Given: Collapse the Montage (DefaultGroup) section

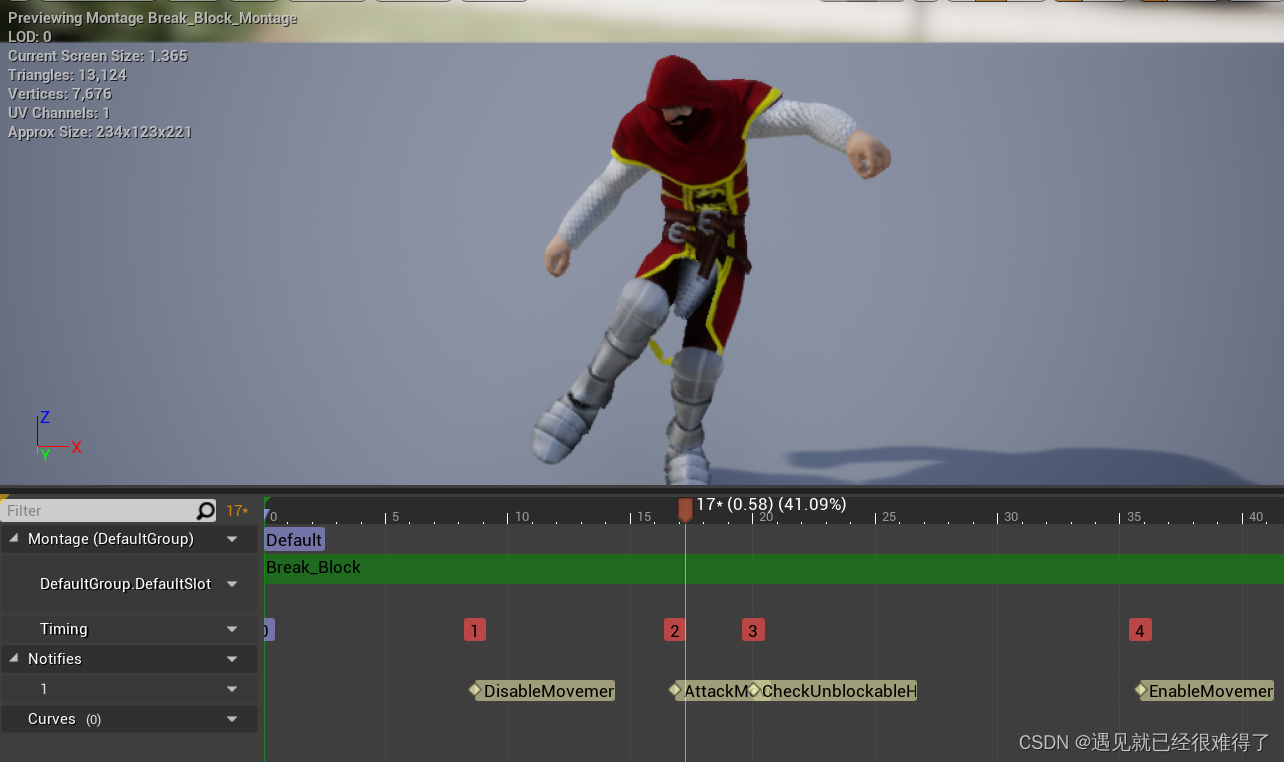Looking at the screenshot, I should coord(12,538).
